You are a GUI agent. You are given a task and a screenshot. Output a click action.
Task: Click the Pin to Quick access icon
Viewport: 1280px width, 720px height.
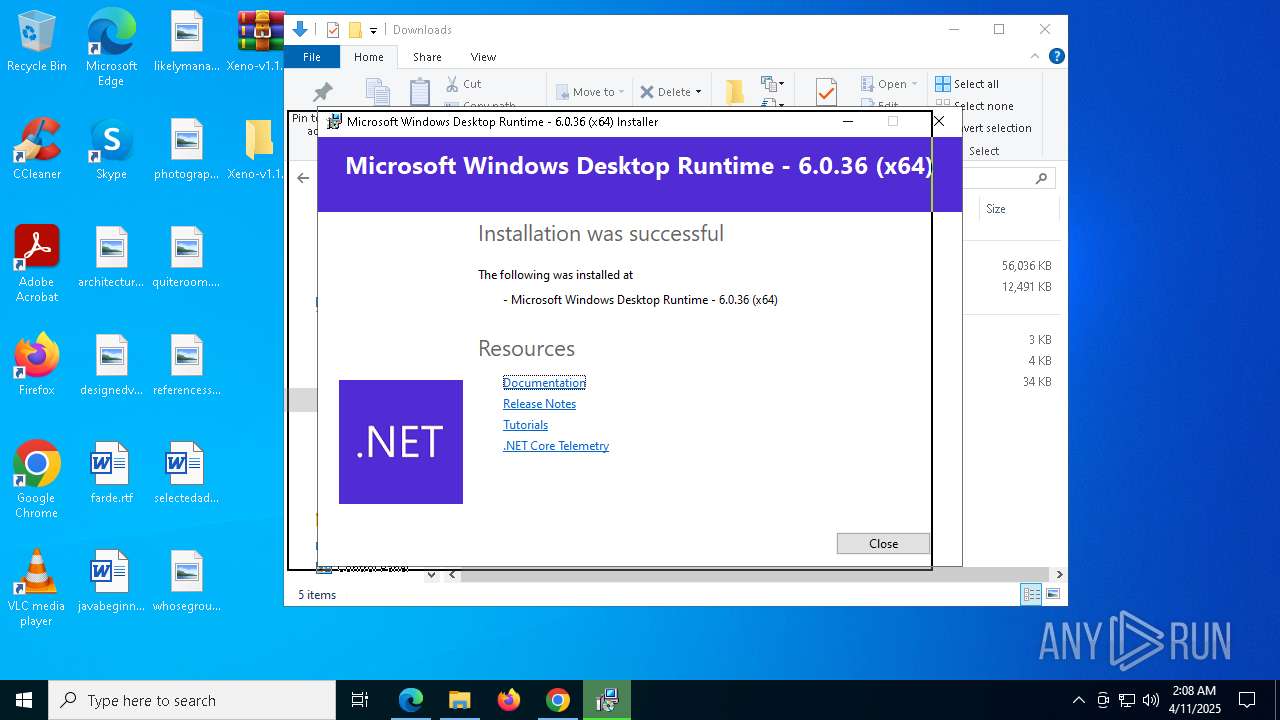pos(322,92)
